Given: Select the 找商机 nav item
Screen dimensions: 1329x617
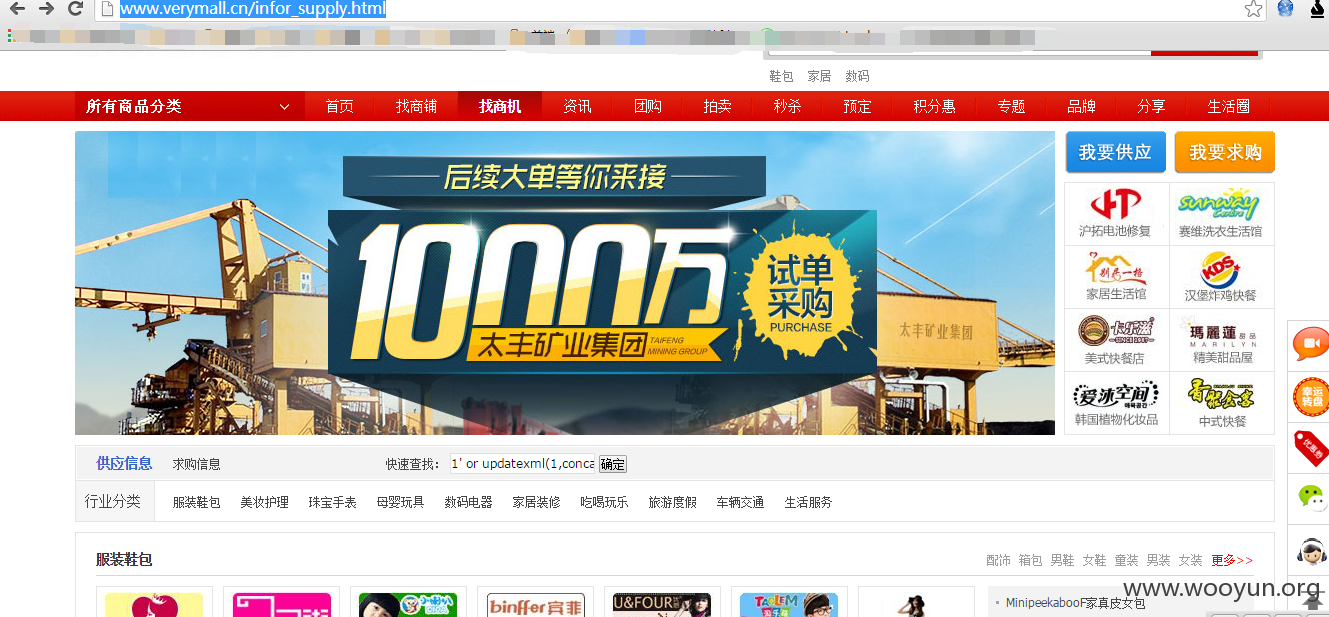Looking at the screenshot, I should click(500, 106).
